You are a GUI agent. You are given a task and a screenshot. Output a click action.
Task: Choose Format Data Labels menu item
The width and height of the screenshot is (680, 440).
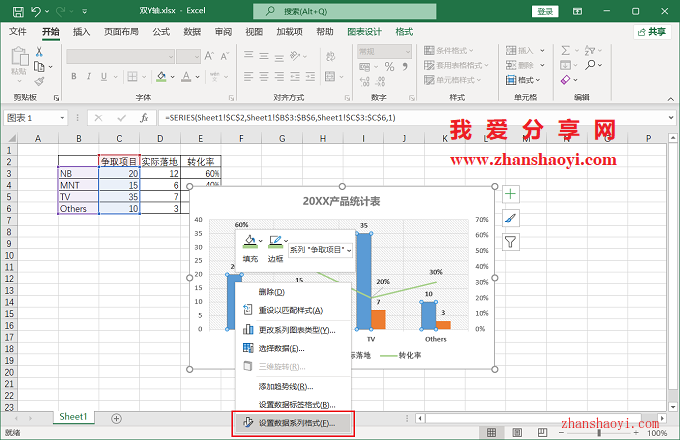[293, 404]
